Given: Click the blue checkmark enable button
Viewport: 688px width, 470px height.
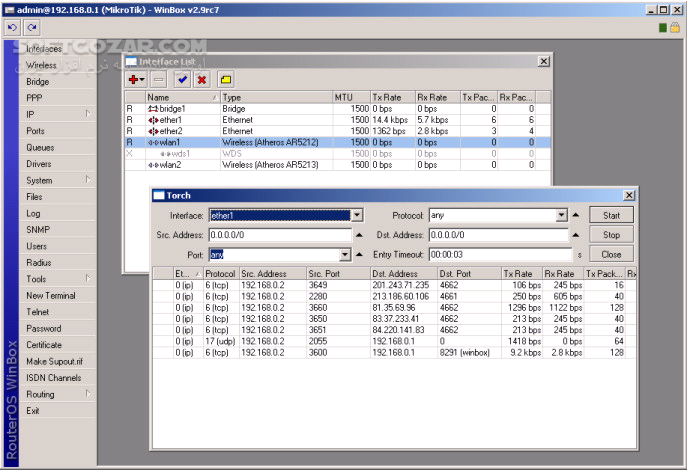Looking at the screenshot, I should pyautogui.click(x=182, y=80).
